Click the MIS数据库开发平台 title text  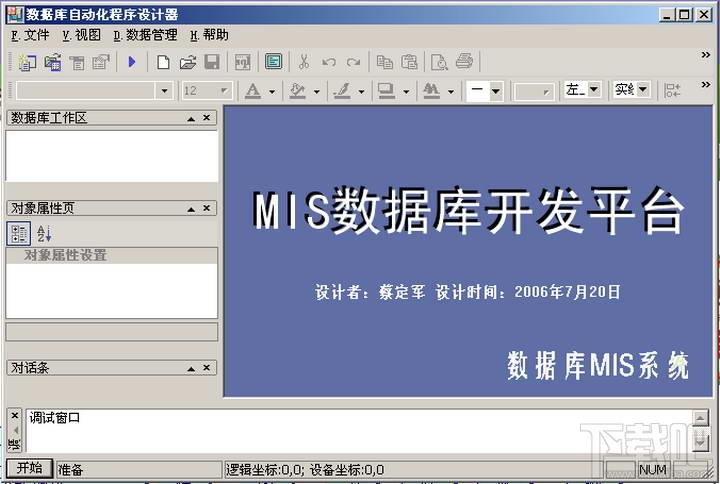(x=468, y=211)
